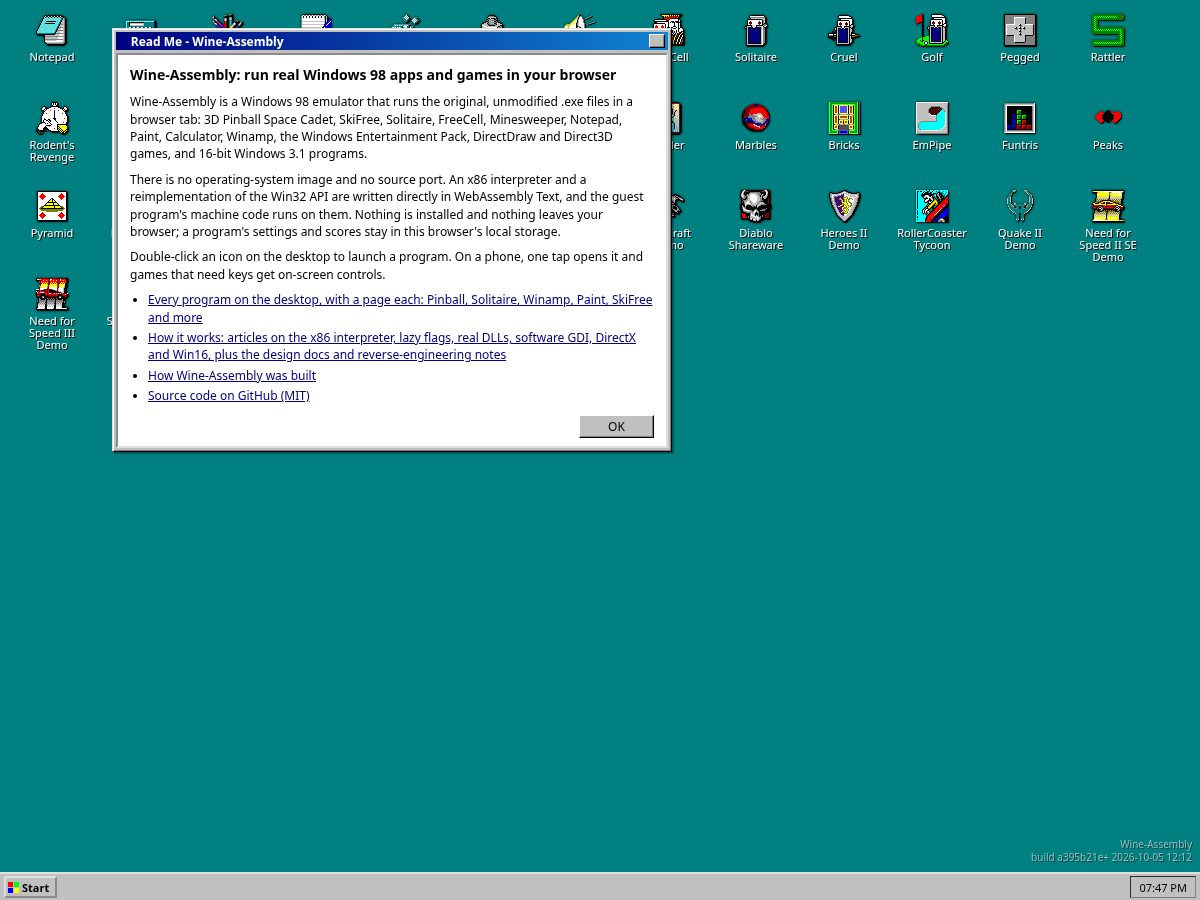Click the Heroes II Demo icon

pos(844,221)
